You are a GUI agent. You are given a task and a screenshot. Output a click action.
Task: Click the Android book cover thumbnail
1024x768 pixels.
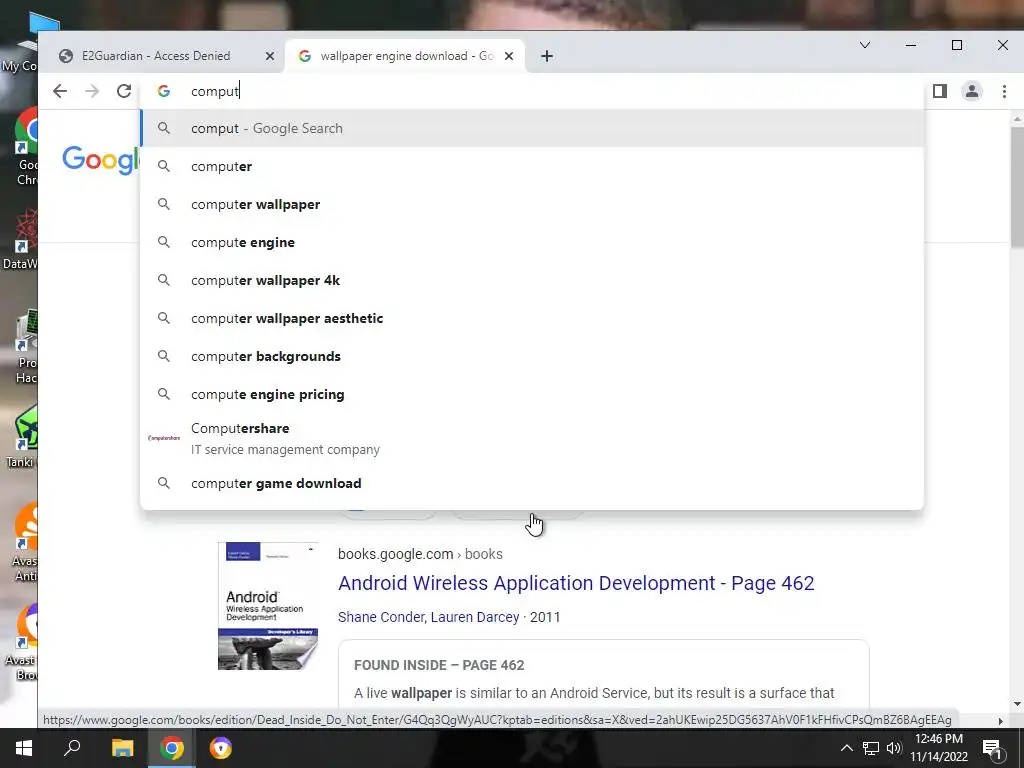pyautogui.click(x=268, y=606)
